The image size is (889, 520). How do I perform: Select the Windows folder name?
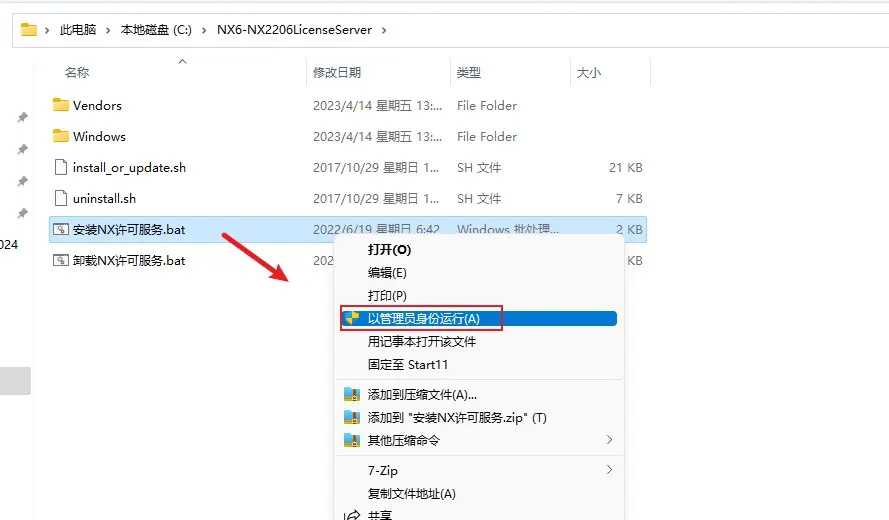pyautogui.click(x=99, y=137)
